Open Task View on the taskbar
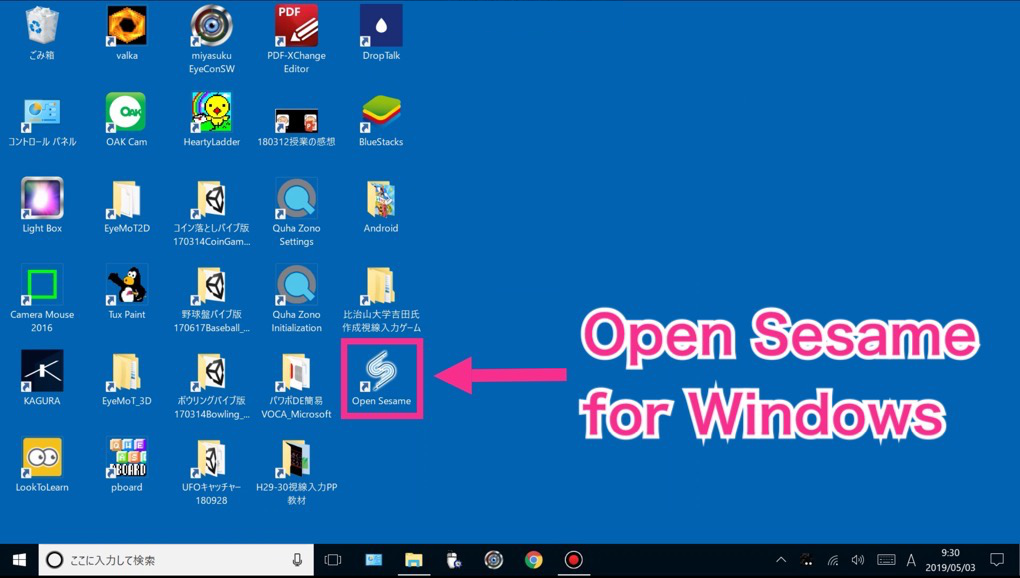This screenshot has width=1020, height=578. point(333,560)
